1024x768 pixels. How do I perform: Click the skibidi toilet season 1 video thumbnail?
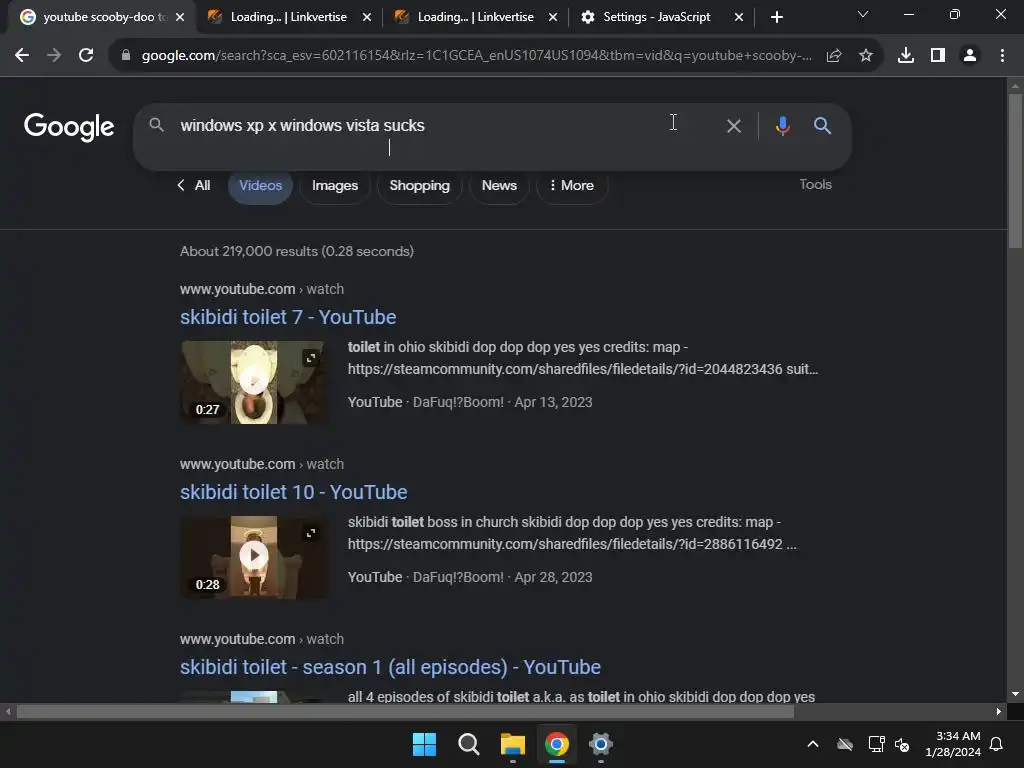click(x=253, y=696)
